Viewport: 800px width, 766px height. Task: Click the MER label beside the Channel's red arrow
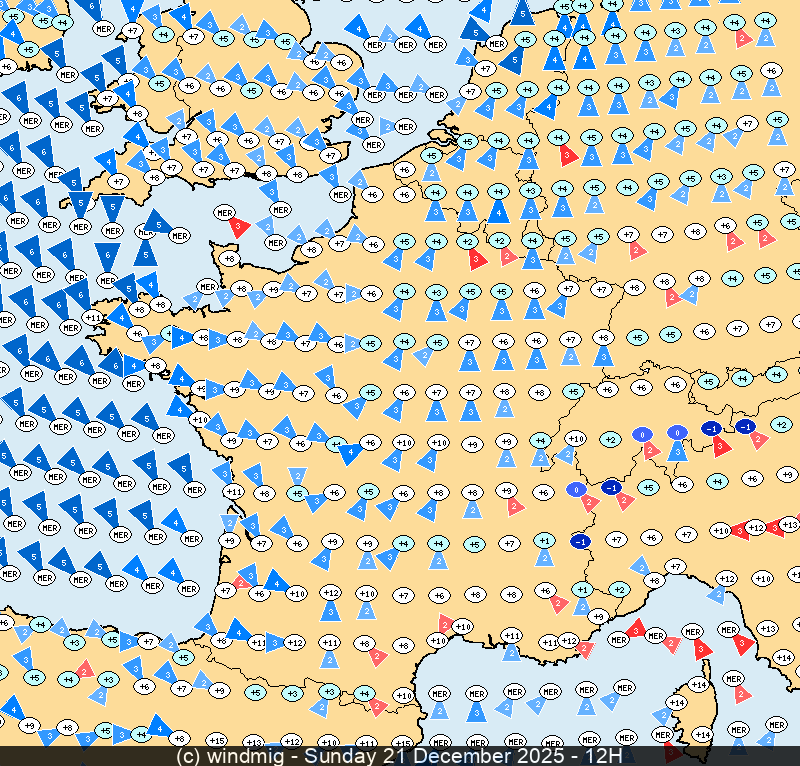(x=225, y=213)
